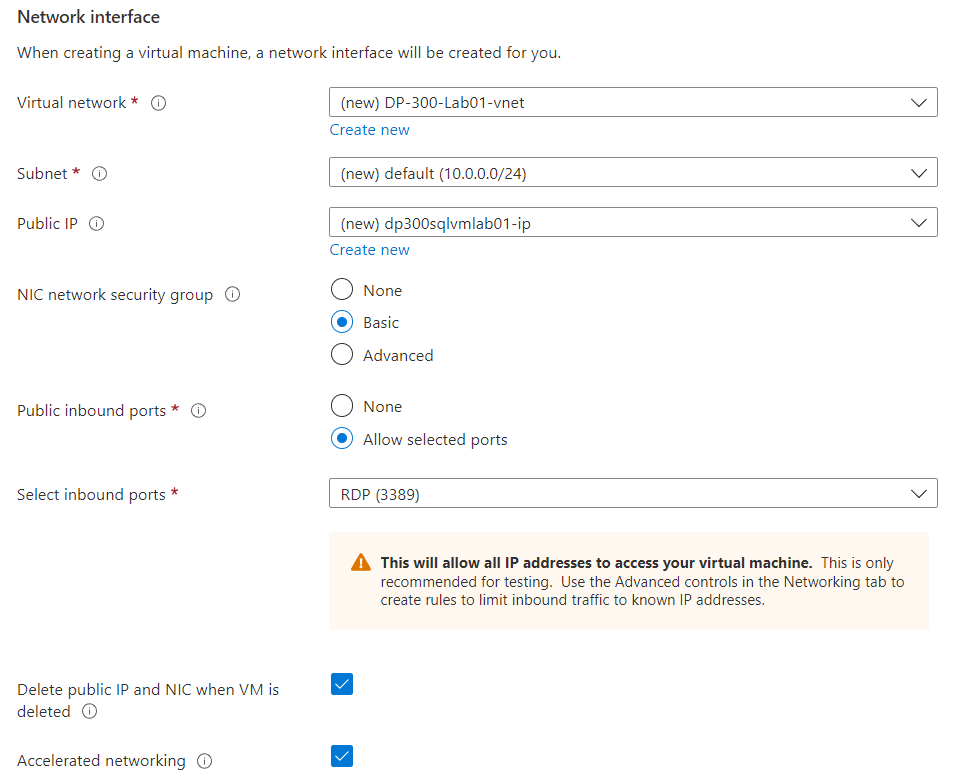Click Create new under Virtual network
Image resolution: width=955 pixels, height=779 pixels.
click(x=369, y=130)
